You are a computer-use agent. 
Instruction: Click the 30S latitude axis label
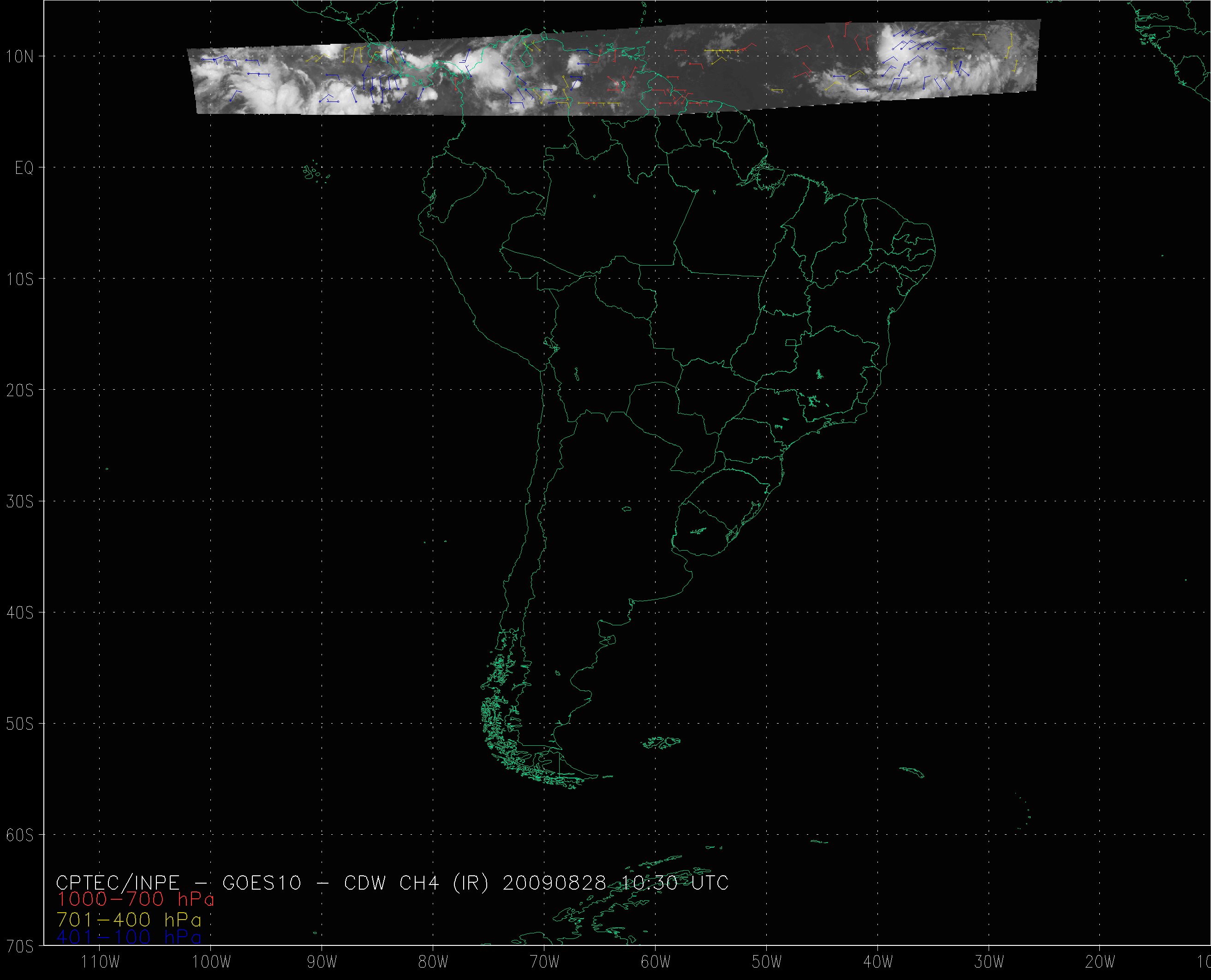pos(20,501)
